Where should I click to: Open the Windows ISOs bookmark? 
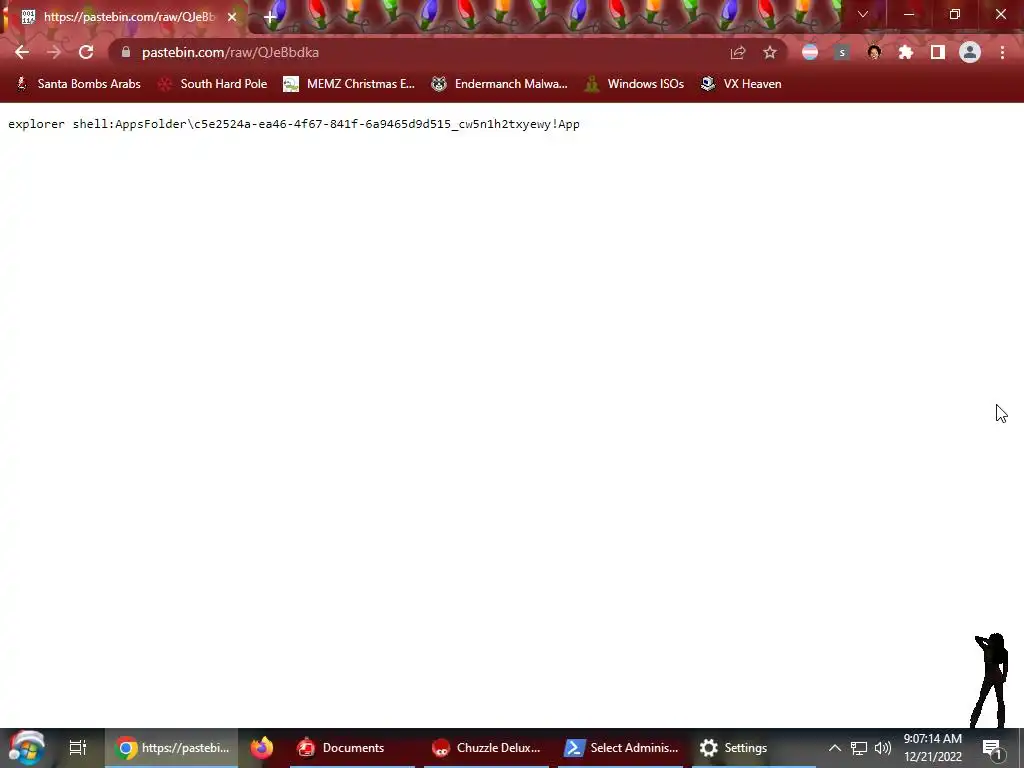(633, 84)
